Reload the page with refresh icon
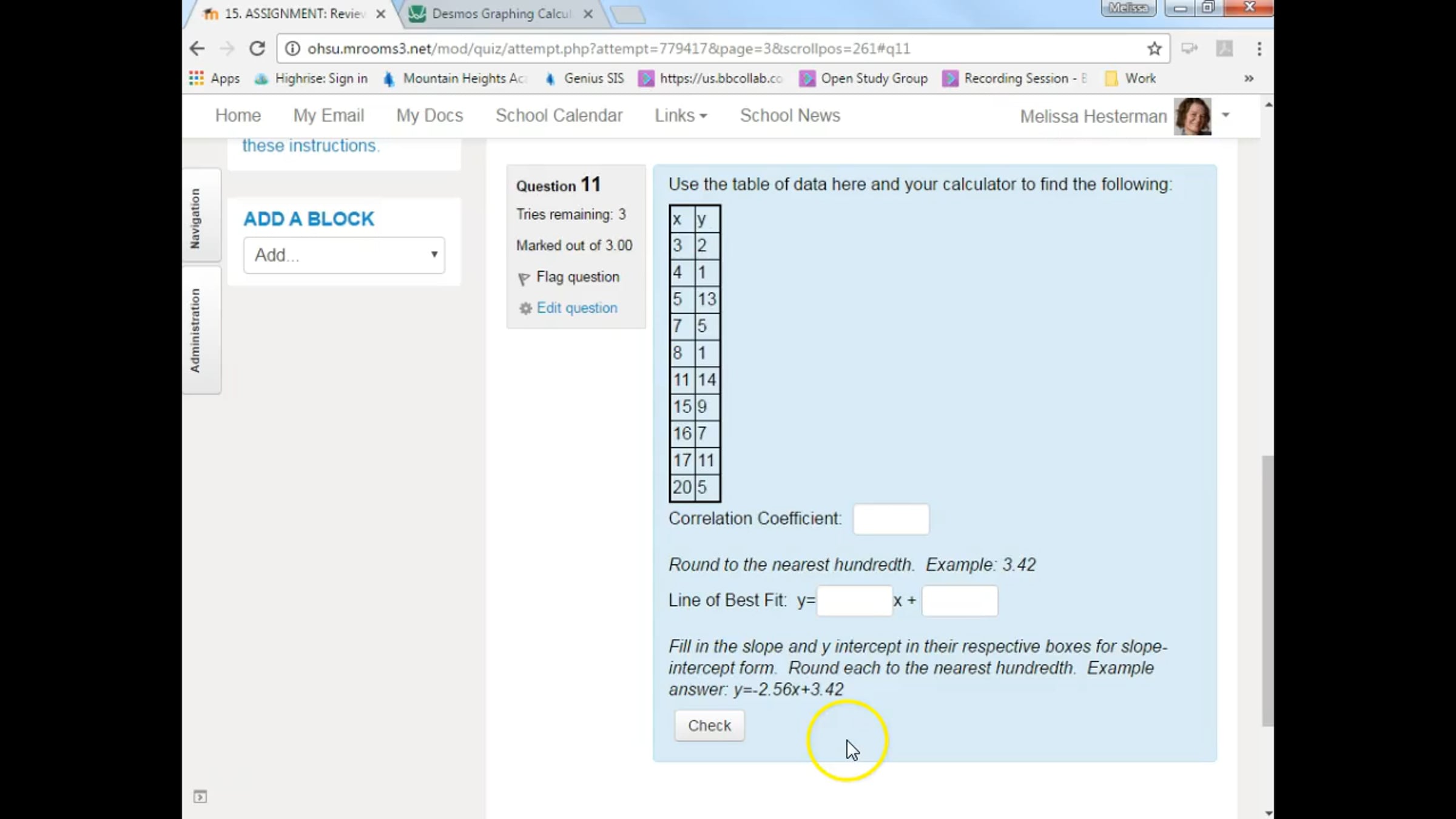 (x=257, y=49)
